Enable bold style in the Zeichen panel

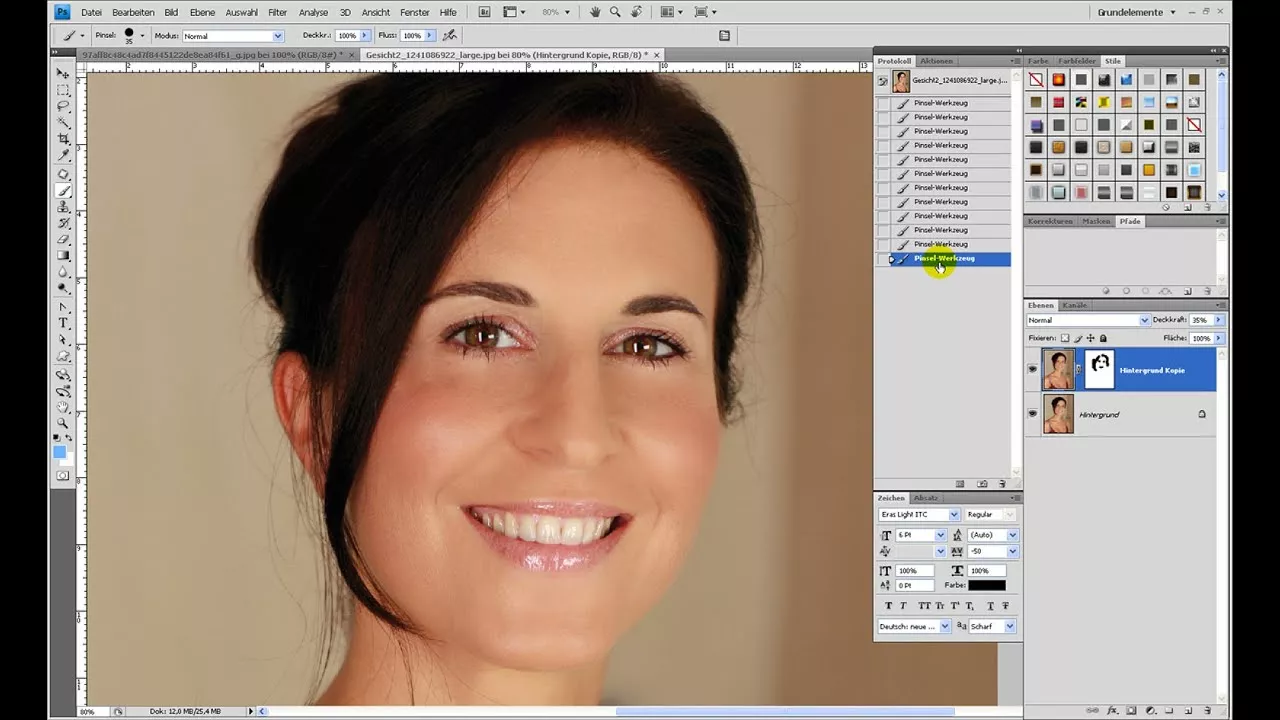coord(889,606)
